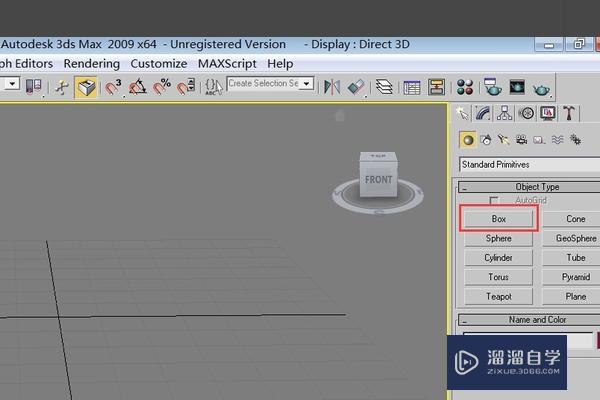Click the ViewCube home icon

(x=340, y=116)
